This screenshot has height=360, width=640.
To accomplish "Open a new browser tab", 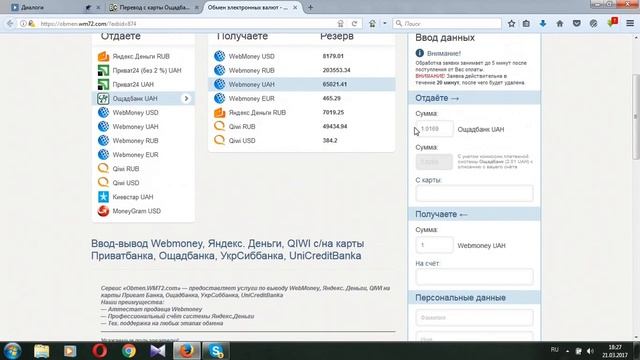I will click(311, 7).
